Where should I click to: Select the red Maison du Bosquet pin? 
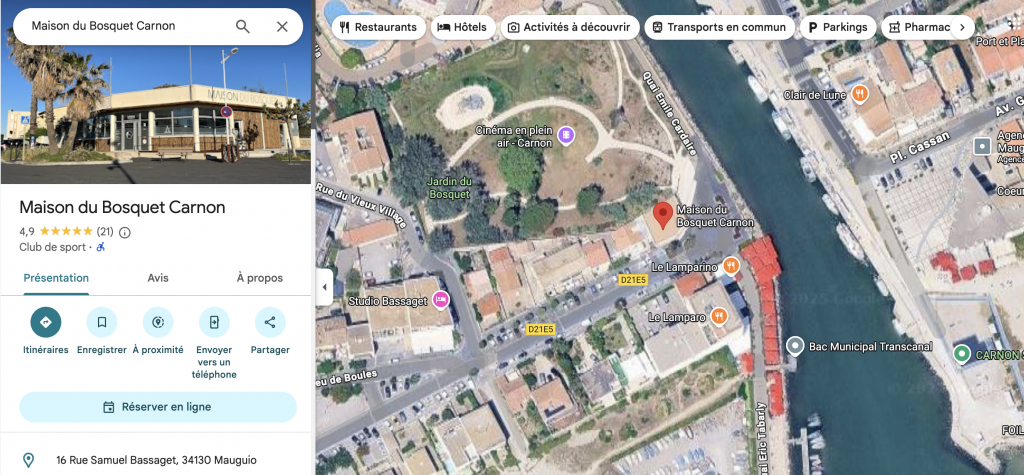pos(662,215)
